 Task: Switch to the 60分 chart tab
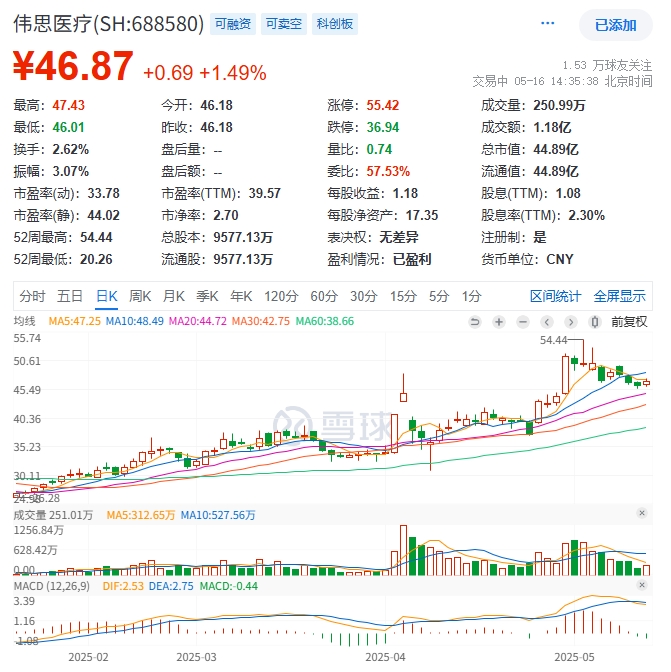coord(324,296)
